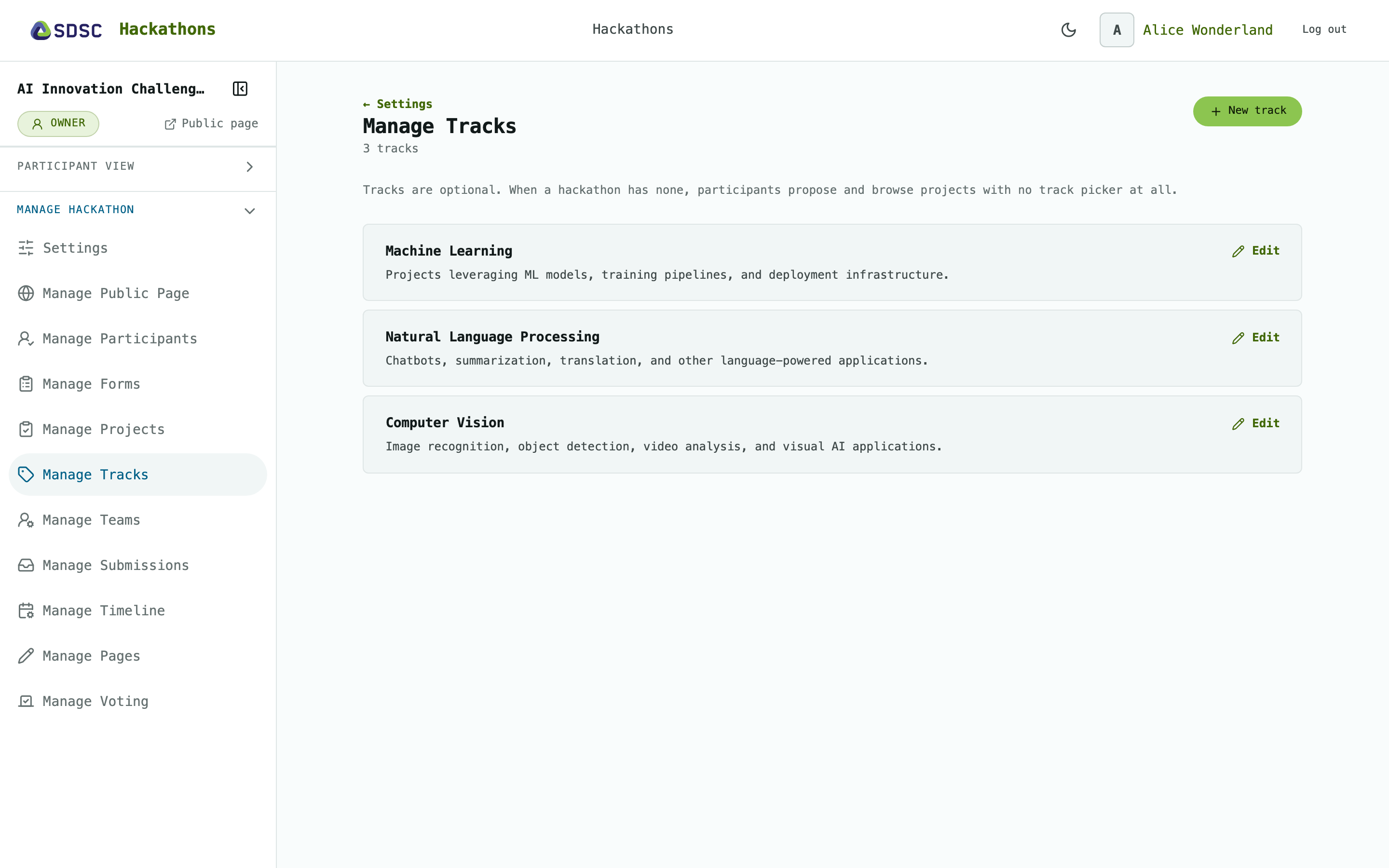
Task: Click the Alice Wonderland avatar icon
Action: [x=1117, y=30]
